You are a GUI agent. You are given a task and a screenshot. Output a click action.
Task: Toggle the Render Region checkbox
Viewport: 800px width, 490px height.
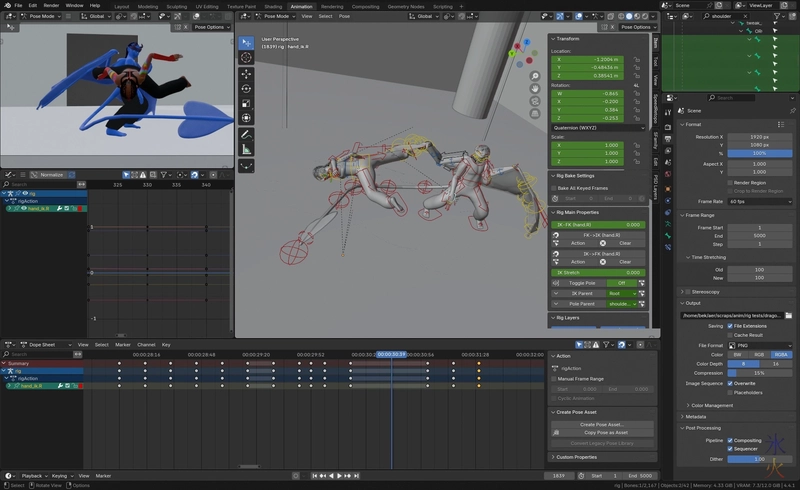(729, 183)
